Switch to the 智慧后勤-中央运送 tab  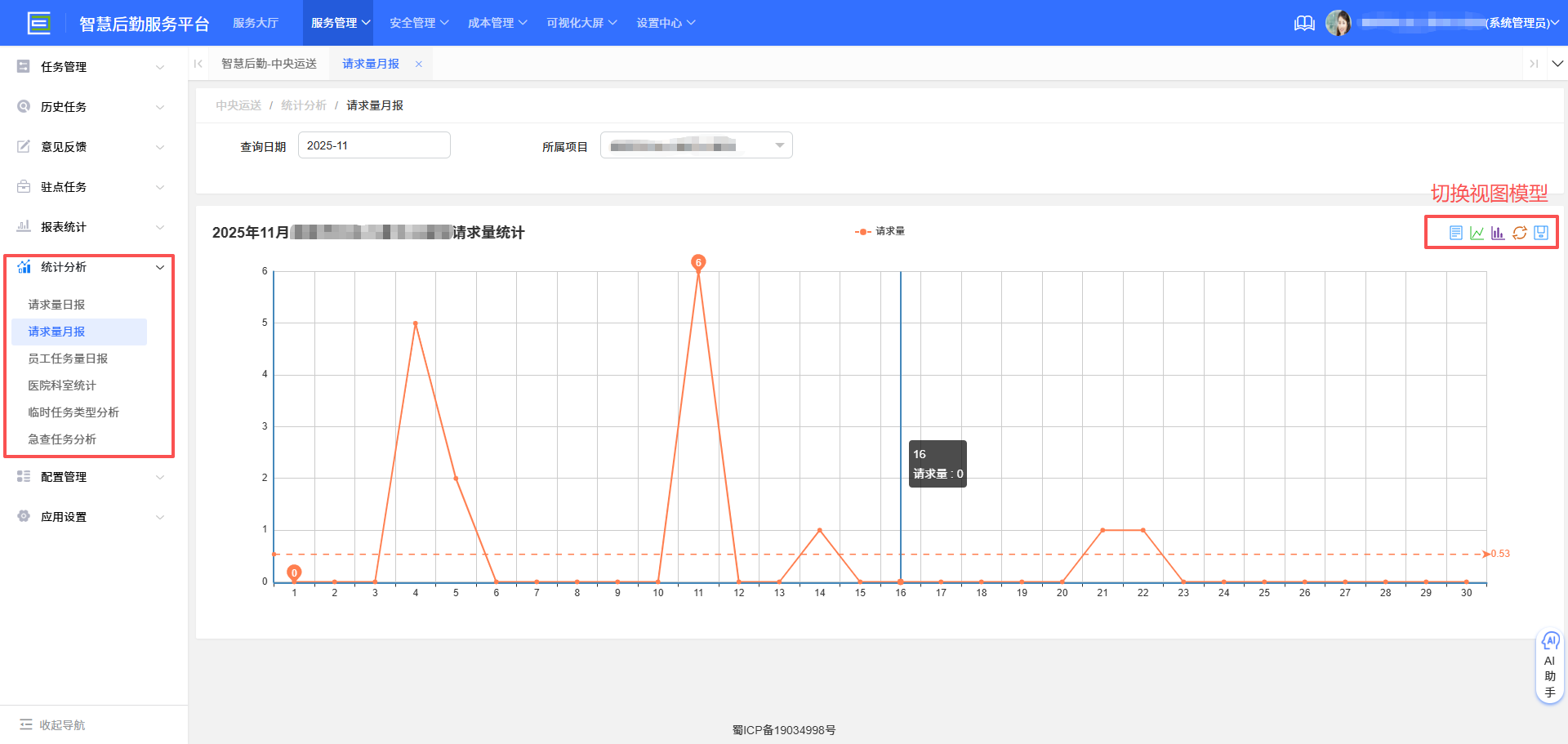tap(269, 63)
